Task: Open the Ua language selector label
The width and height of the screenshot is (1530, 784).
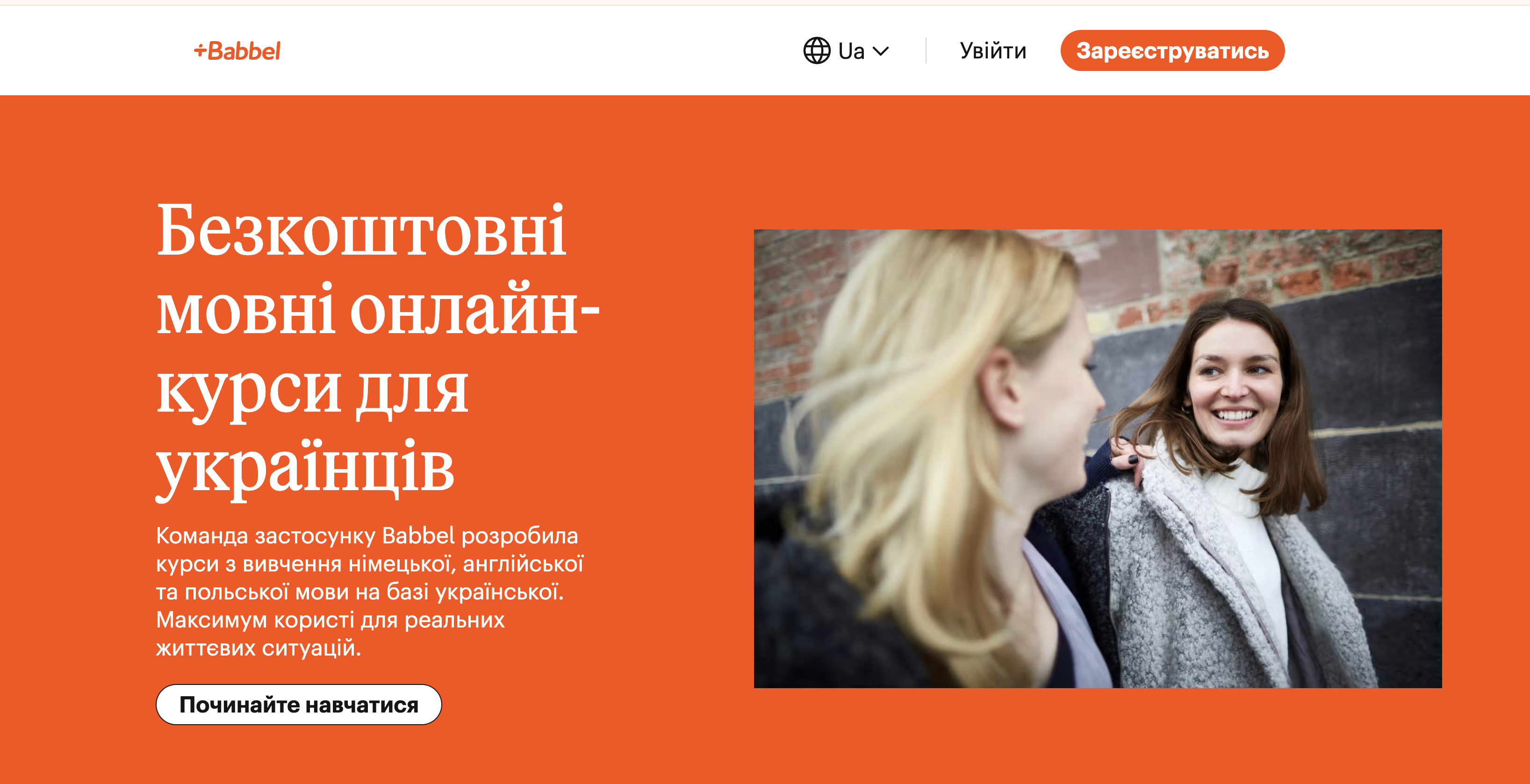Action: click(851, 51)
